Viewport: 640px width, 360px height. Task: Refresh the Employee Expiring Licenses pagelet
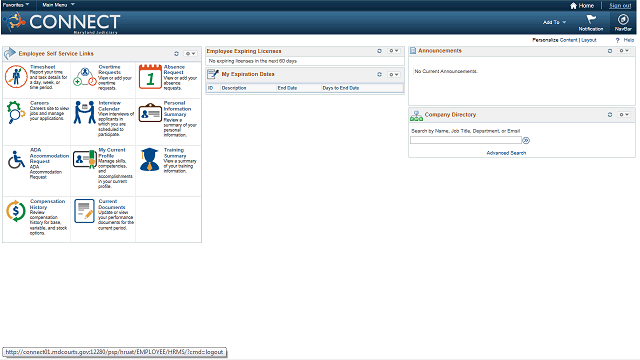coord(379,51)
